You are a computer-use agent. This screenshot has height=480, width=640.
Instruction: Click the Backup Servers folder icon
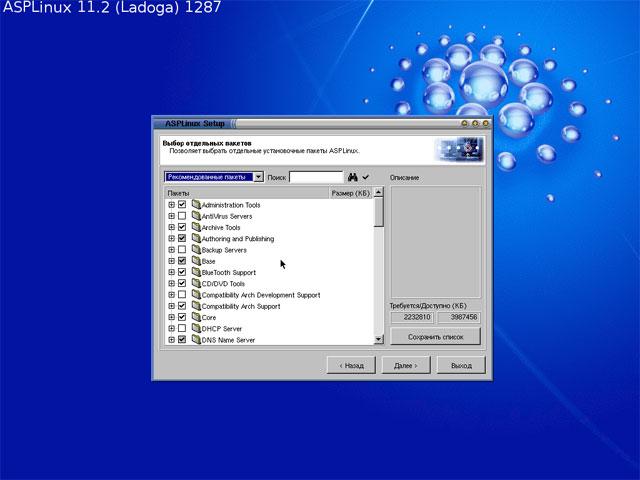(x=196, y=249)
